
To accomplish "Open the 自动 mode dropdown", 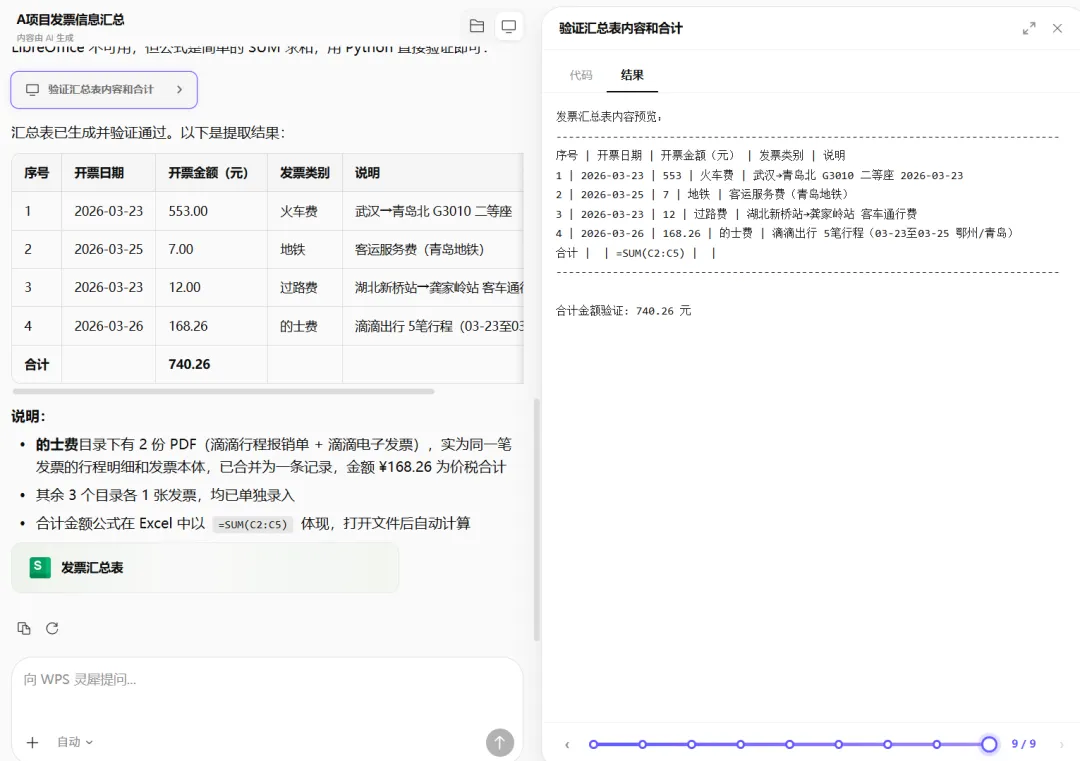I will tap(74, 742).
